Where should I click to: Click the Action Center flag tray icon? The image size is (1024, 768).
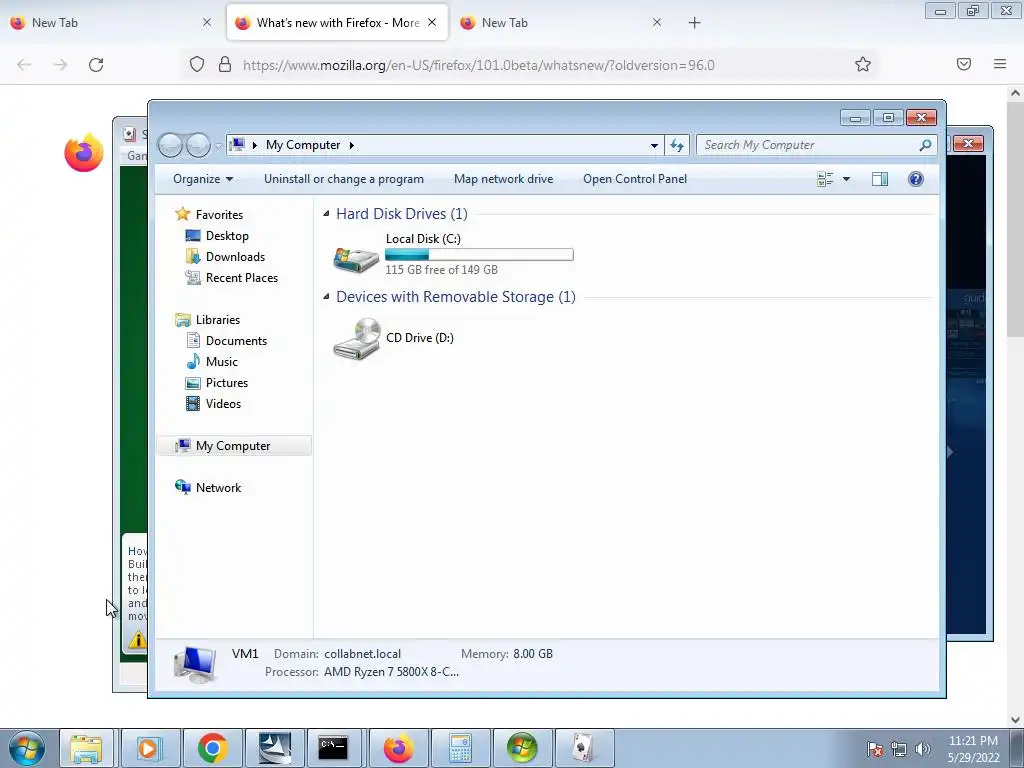875,749
